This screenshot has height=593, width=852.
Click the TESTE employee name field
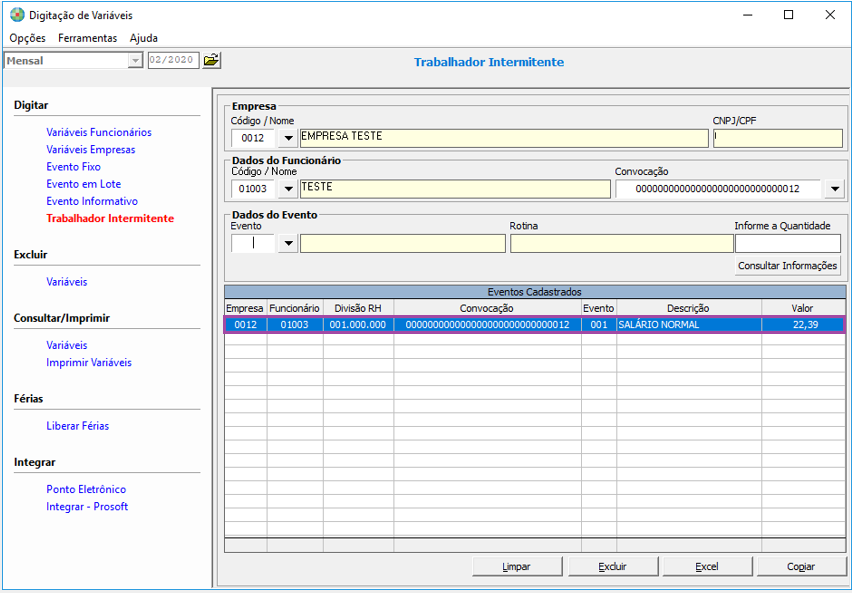[x=455, y=189]
